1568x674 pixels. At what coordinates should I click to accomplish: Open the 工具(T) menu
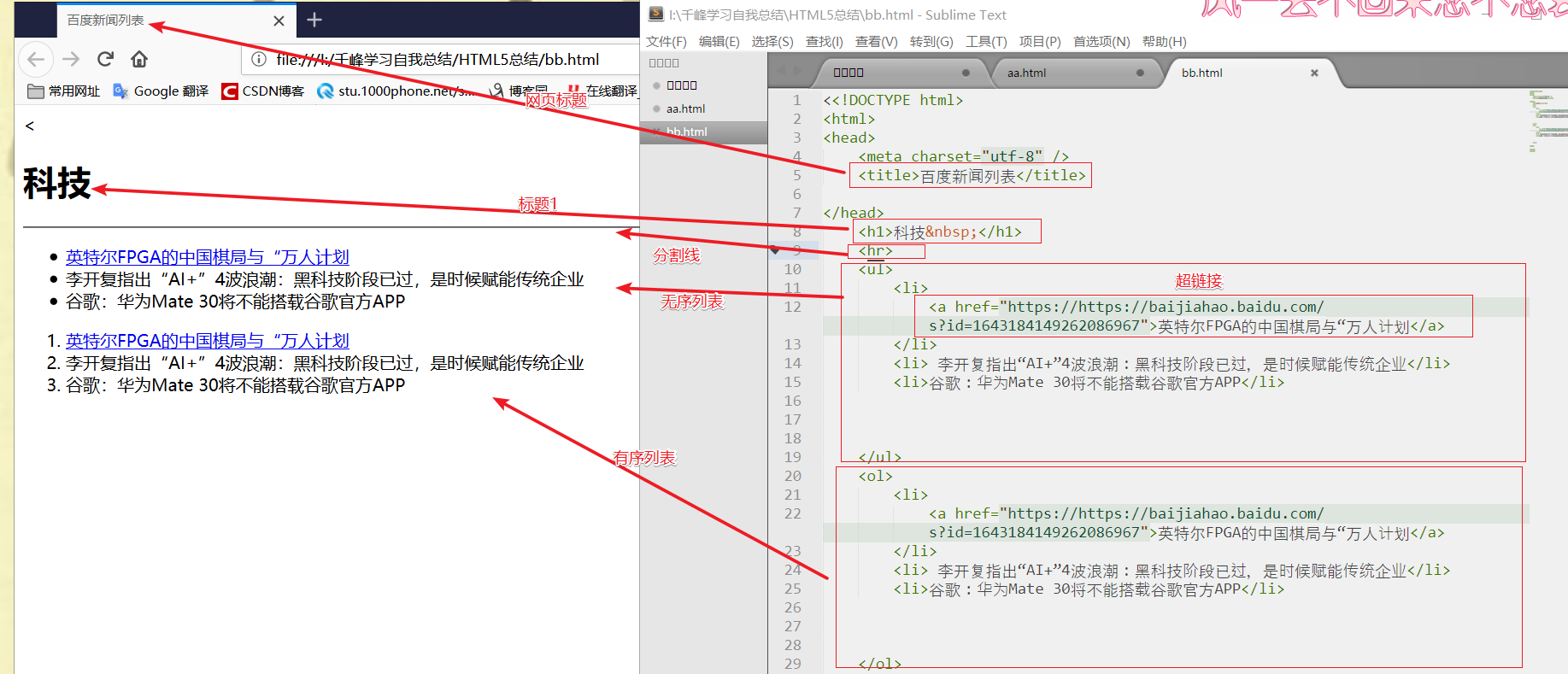[x=986, y=41]
